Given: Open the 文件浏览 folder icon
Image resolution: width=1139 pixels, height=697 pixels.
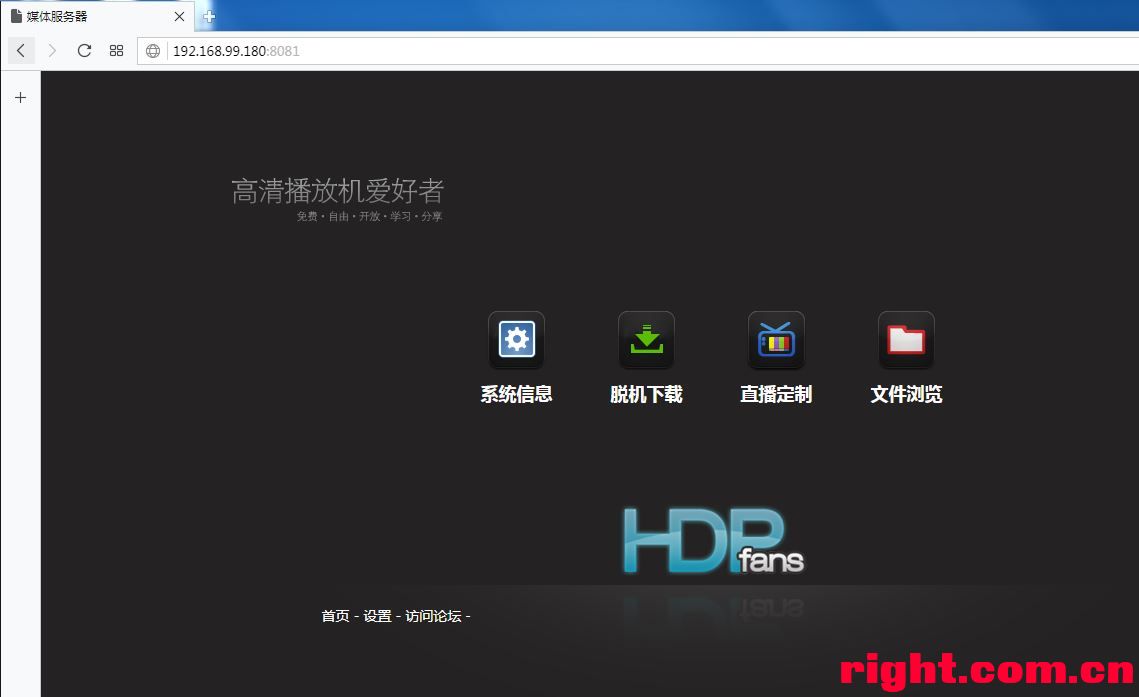Looking at the screenshot, I should pyautogui.click(x=907, y=340).
